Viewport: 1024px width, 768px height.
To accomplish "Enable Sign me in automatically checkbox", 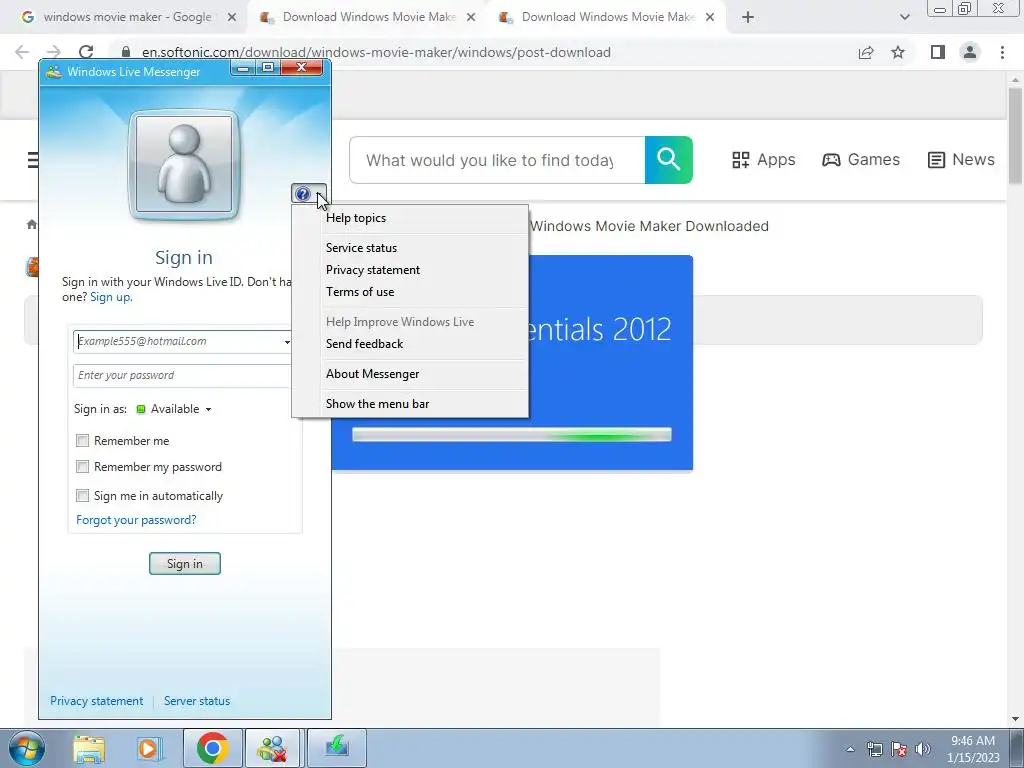I will (82, 496).
